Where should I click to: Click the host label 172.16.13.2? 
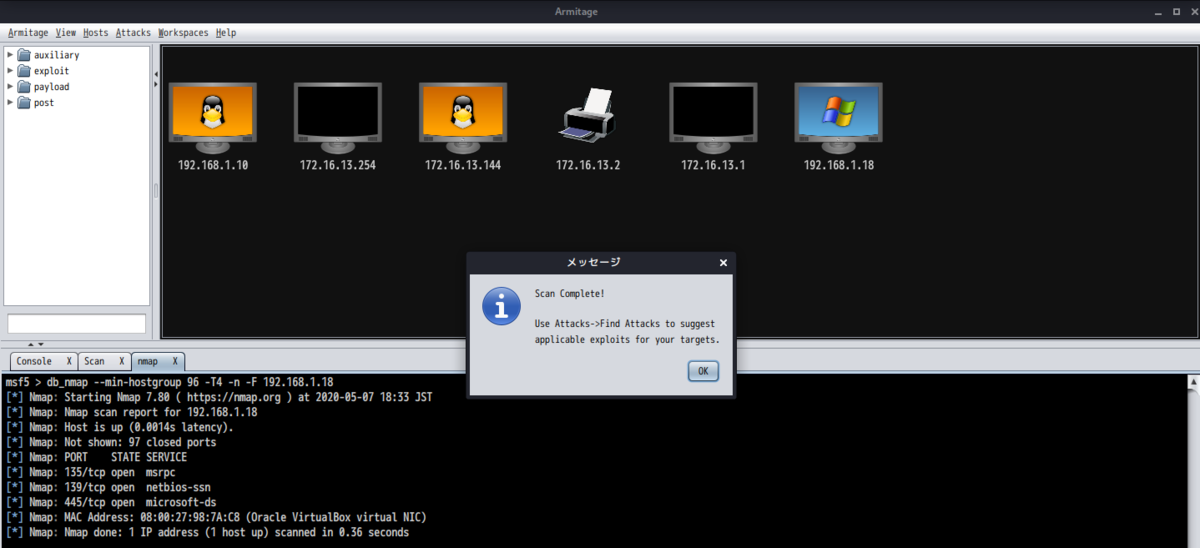coord(588,165)
